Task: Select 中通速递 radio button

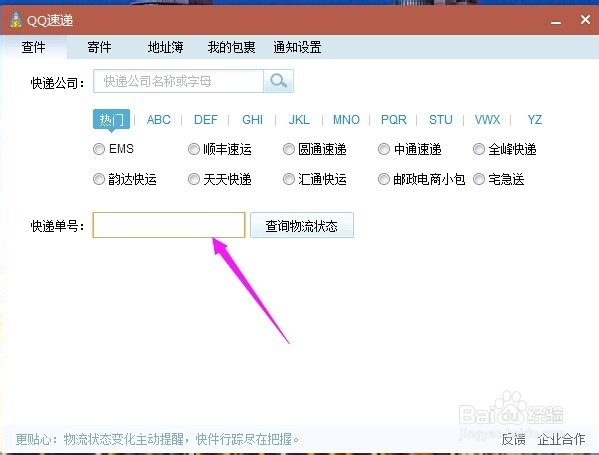Action: coord(384,149)
